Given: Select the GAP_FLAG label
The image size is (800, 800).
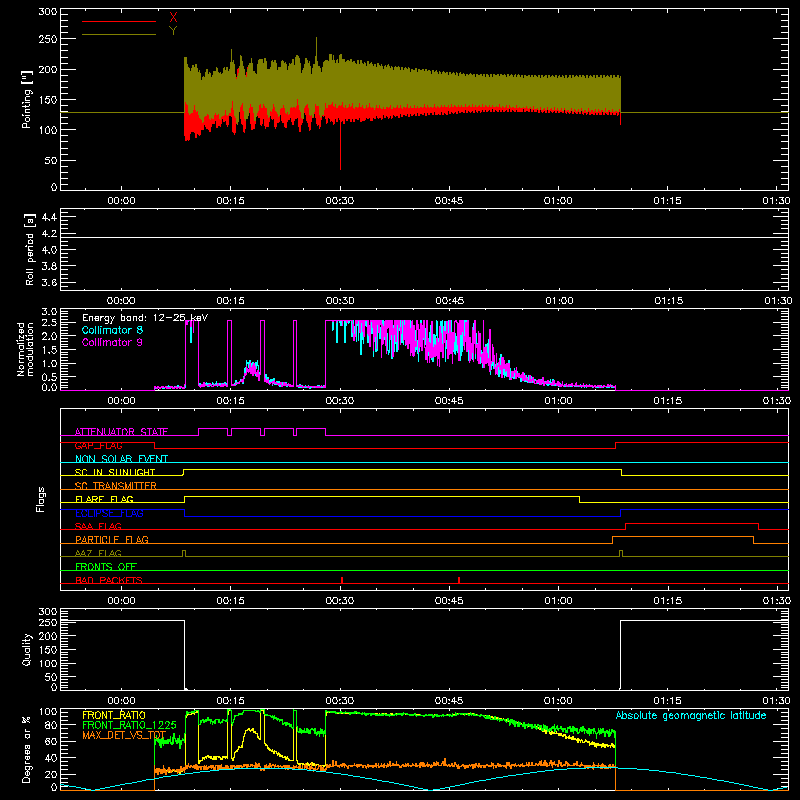Looking at the screenshot, I should [x=98, y=445].
